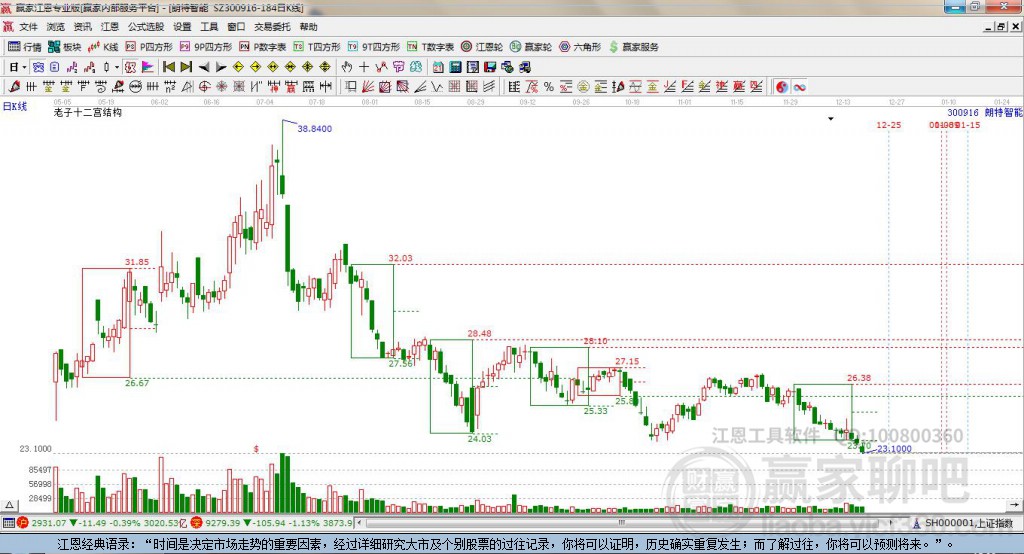The image size is (1024, 554).
Task: Restore the inner document window
Action: pos(1001,27)
